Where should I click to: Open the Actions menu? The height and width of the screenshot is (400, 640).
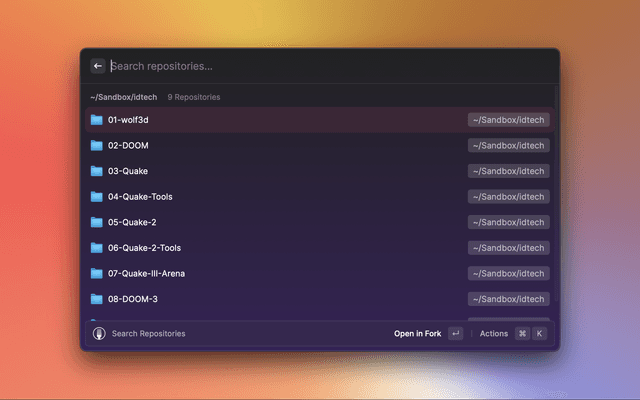494,333
